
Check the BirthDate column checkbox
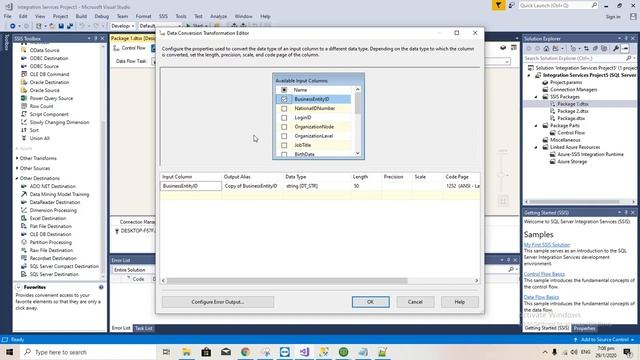pyautogui.click(x=284, y=154)
